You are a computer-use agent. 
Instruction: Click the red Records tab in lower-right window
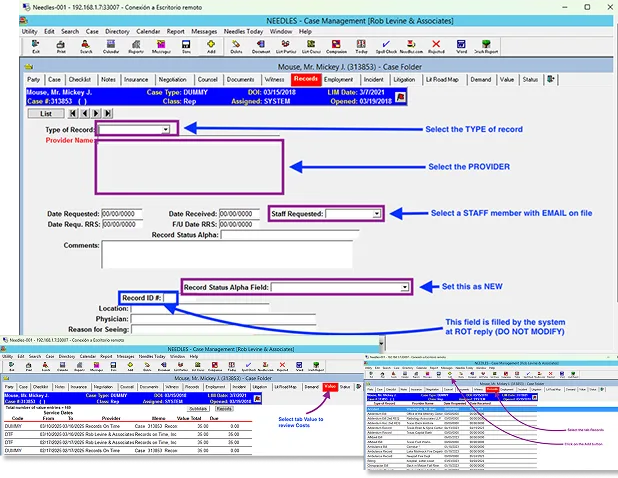click(x=492, y=389)
